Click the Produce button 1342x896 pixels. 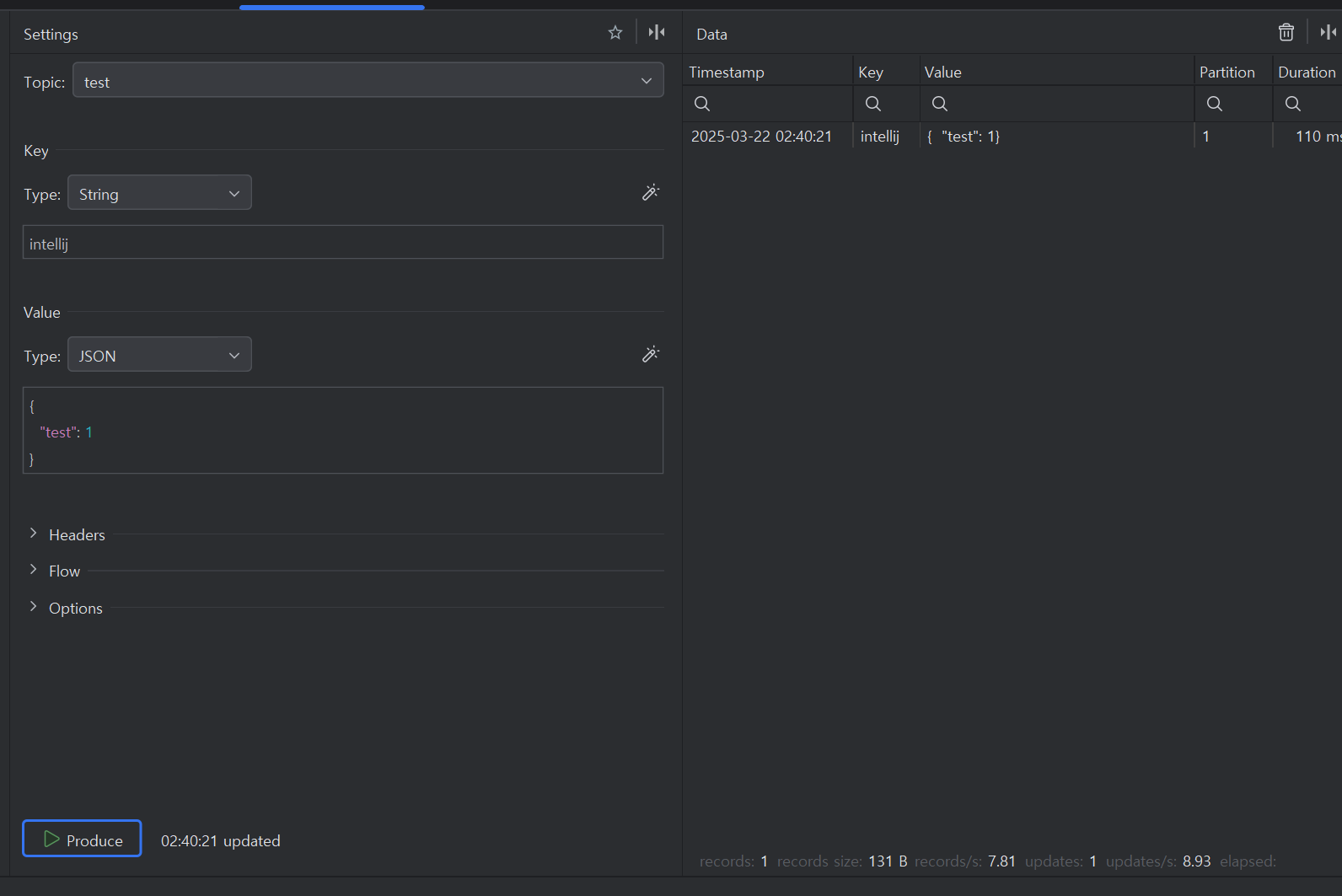82,839
